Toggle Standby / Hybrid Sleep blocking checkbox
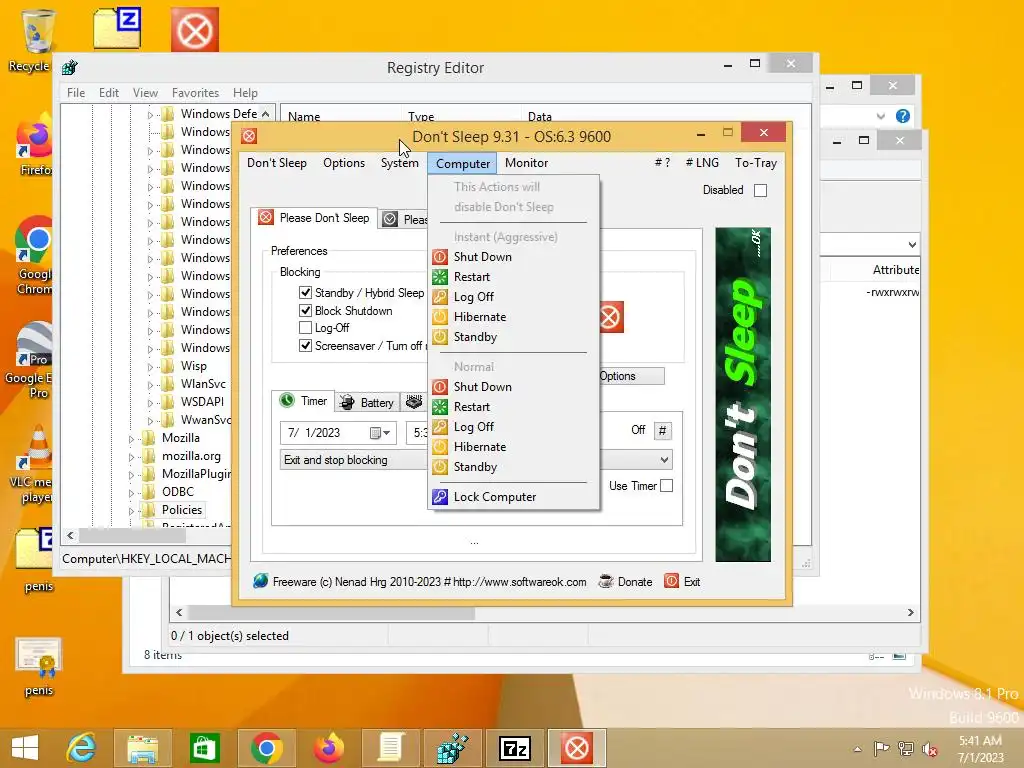This screenshot has width=1024, height=768. tap(305, 293)
